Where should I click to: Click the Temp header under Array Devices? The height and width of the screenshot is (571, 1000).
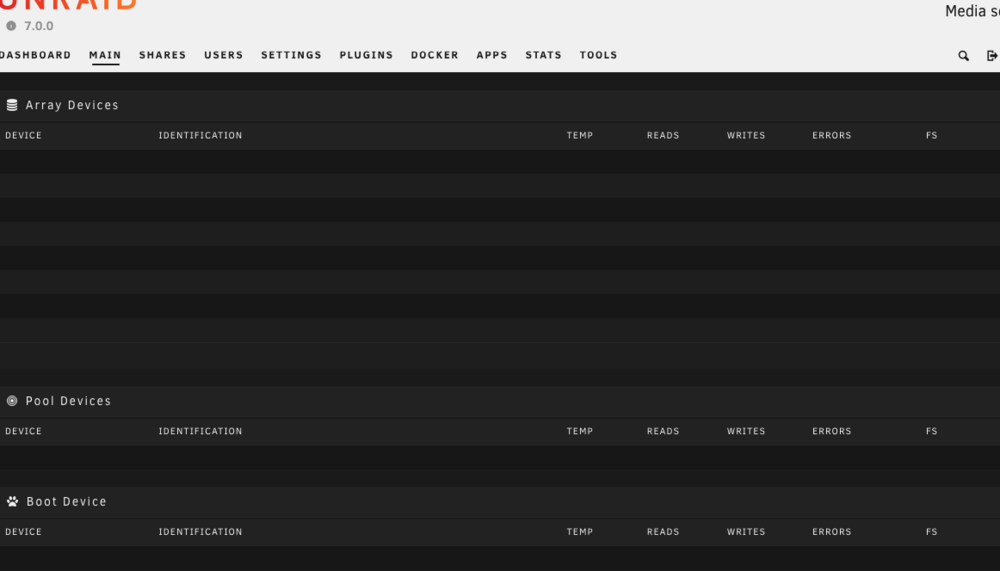pos(580,135)
